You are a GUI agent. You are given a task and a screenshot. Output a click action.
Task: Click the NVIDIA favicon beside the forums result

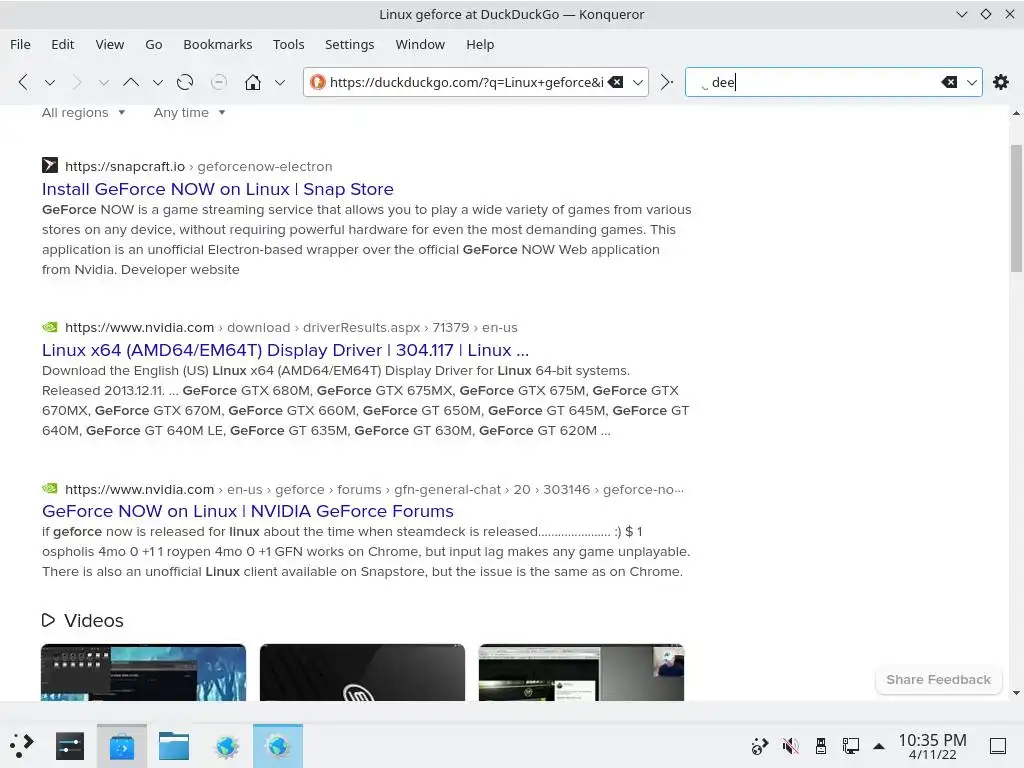click(x=50, y=488)
